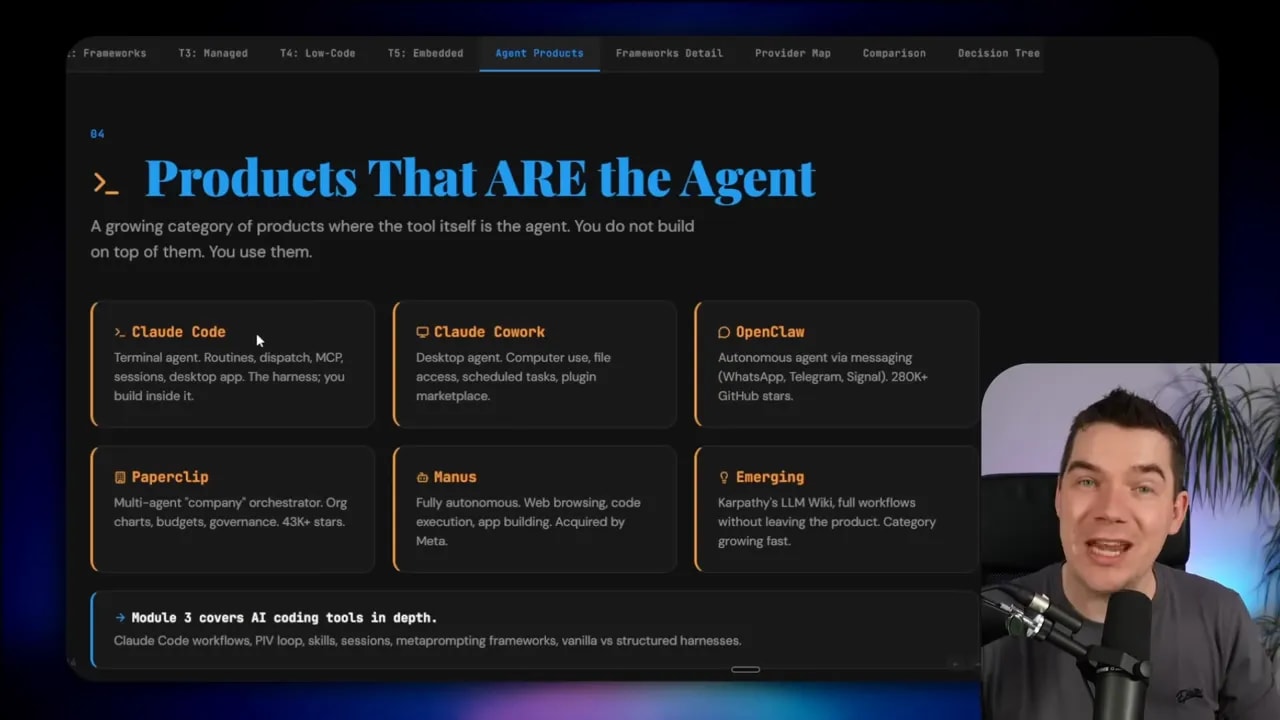Click the terminal icon beside Claude Code
1280x720 pixels.
tap(120, 332)
